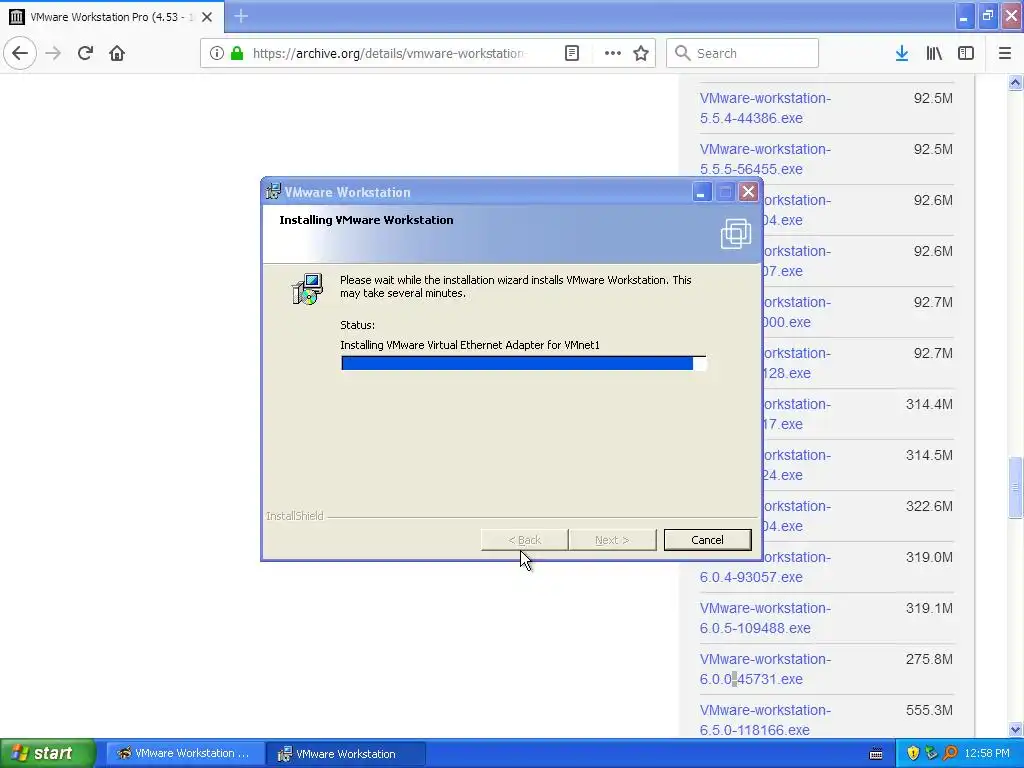The image size is (1024, 768).
Task: Cancel the VMware Workstation installation
Action: point(707,540)
